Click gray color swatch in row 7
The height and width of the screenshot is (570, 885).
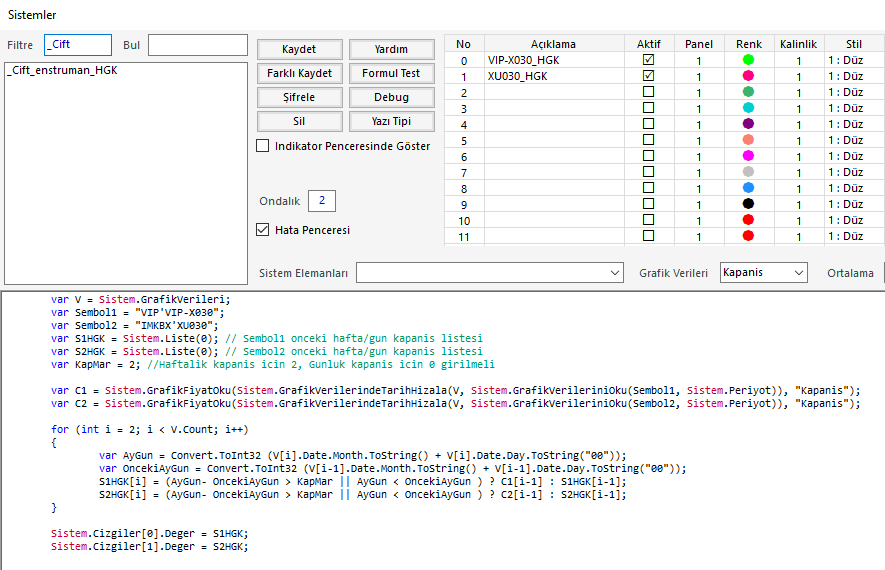click(x=748, y=172)
